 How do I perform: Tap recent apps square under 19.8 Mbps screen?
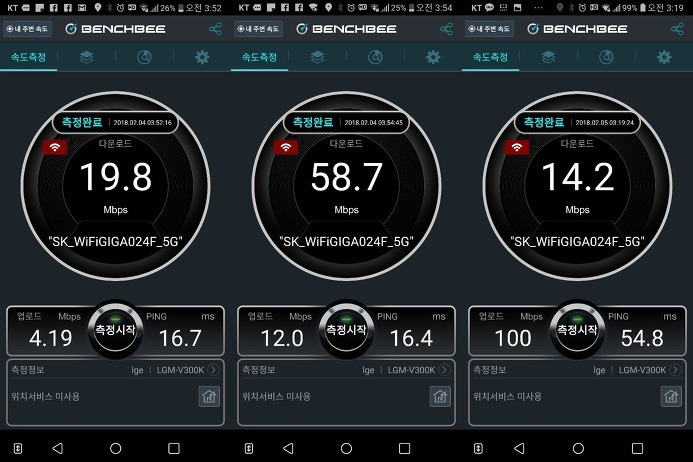pos(174,448)
